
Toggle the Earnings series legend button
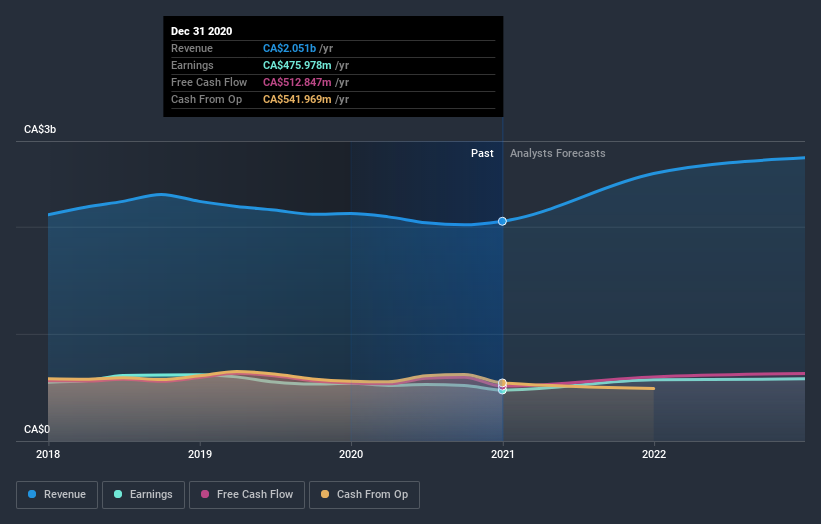coord(143,495)
